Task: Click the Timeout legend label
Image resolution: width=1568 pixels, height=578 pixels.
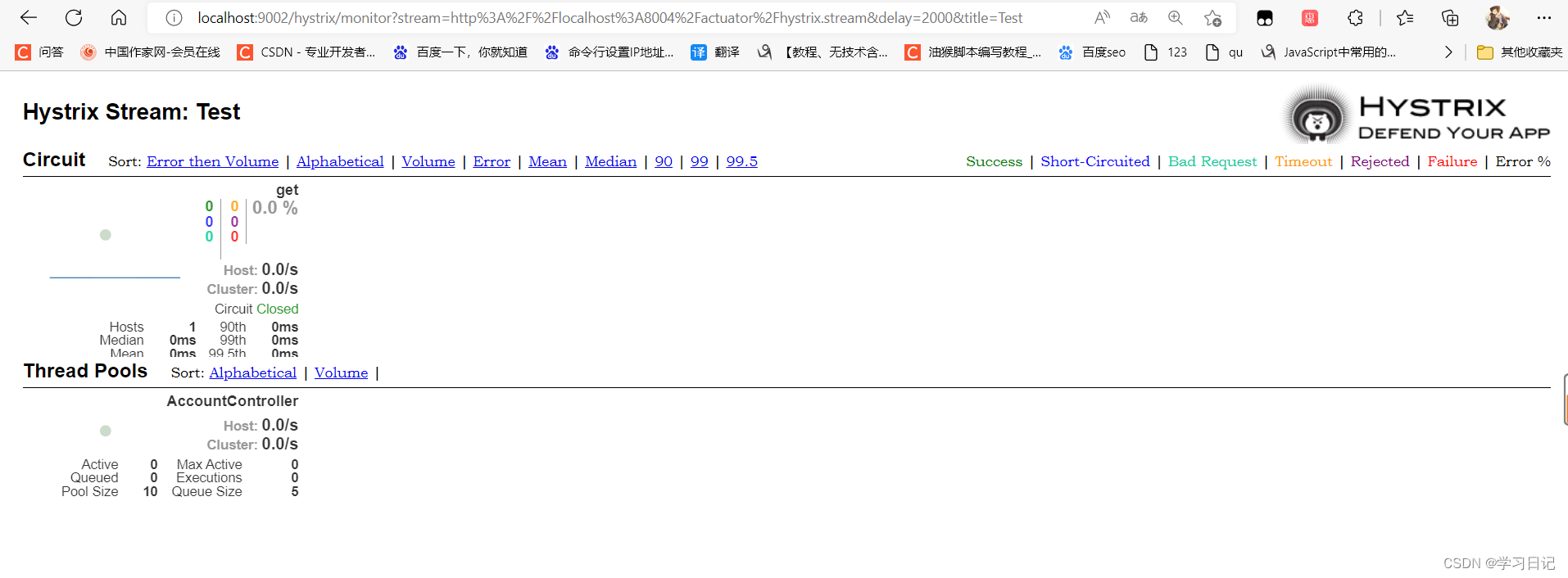Action: 1303,161
